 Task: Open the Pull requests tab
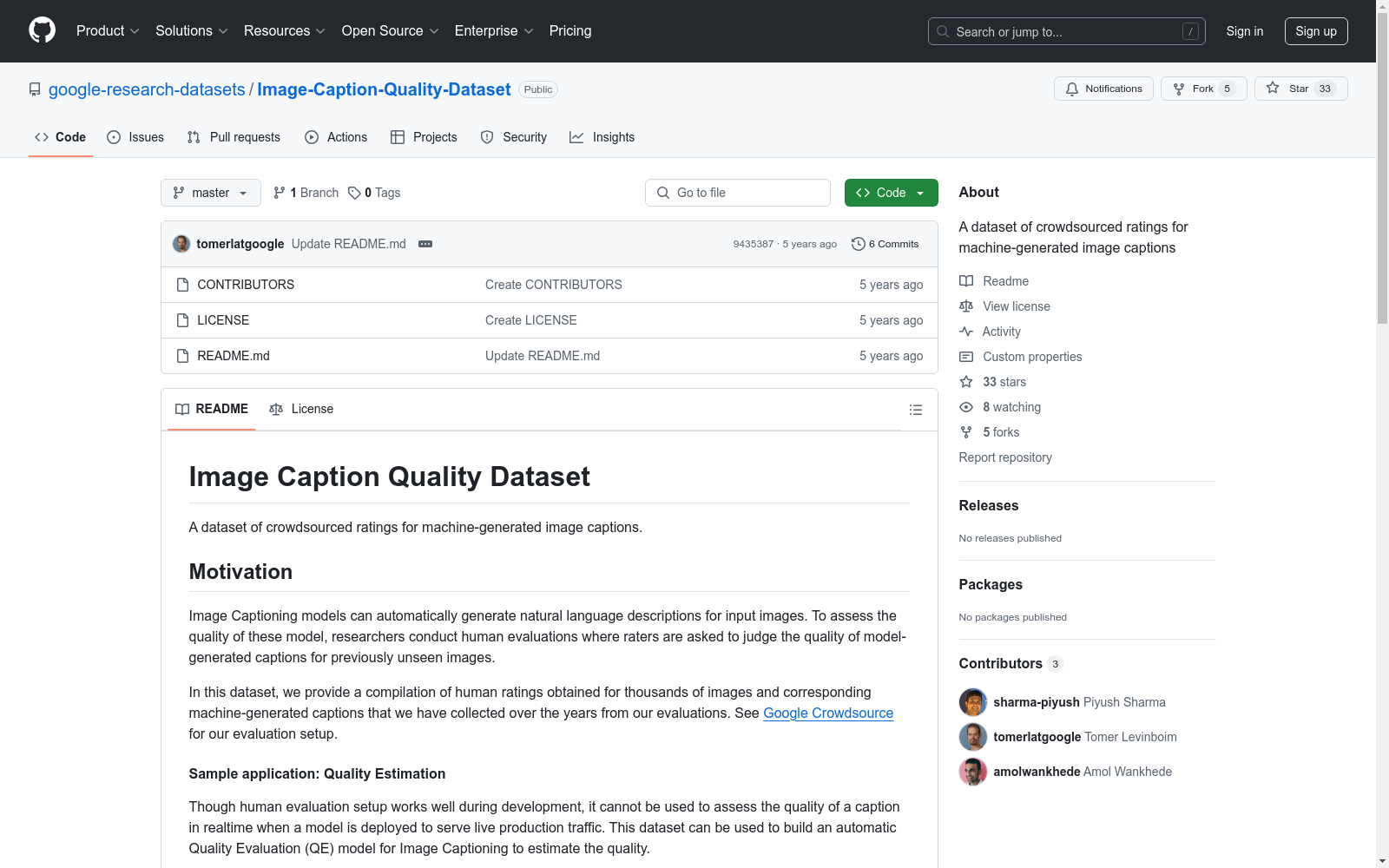tap(234, 137)
